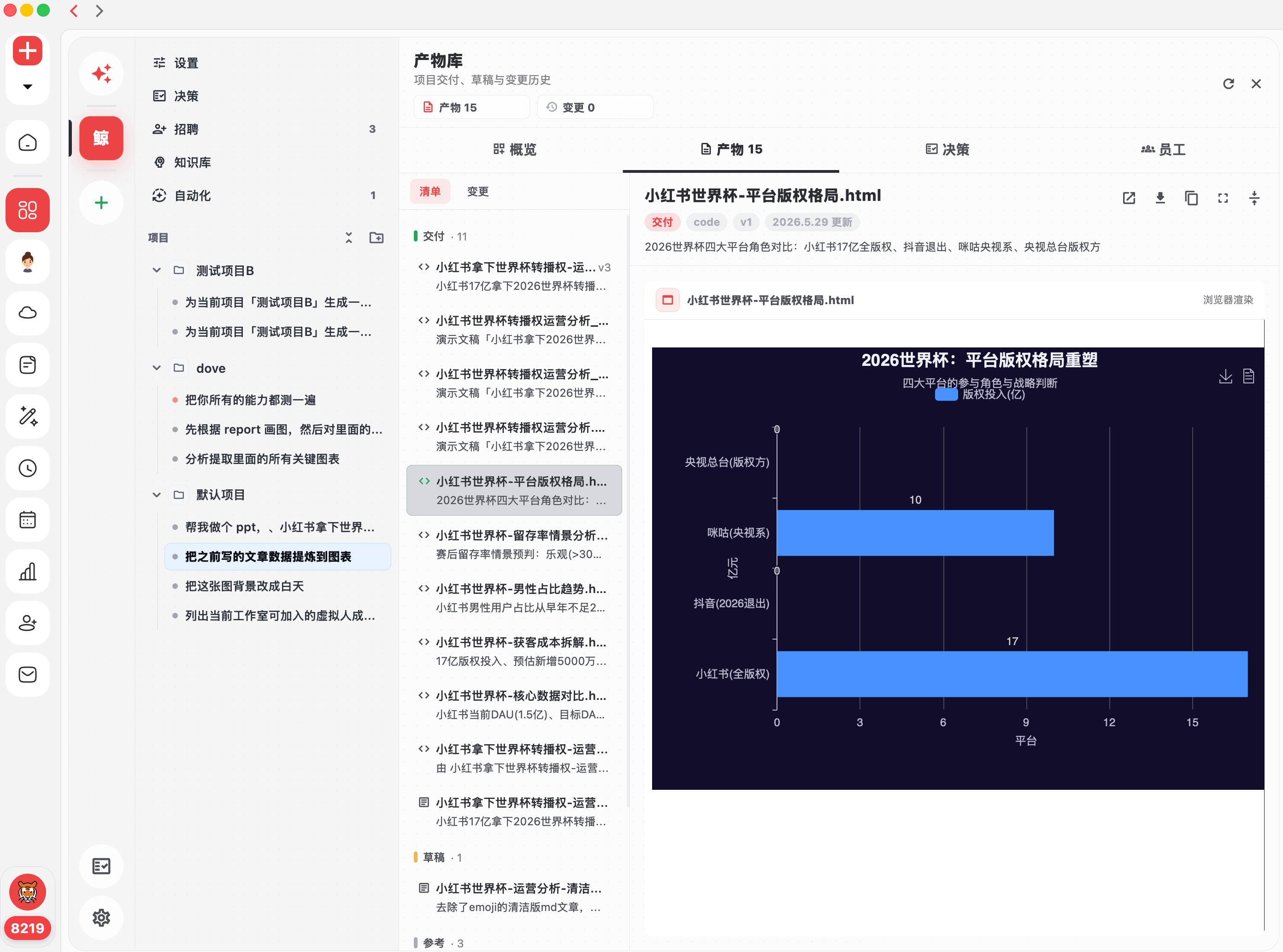
Task: Open the calendar icon in dock
Action: [27, 520]
